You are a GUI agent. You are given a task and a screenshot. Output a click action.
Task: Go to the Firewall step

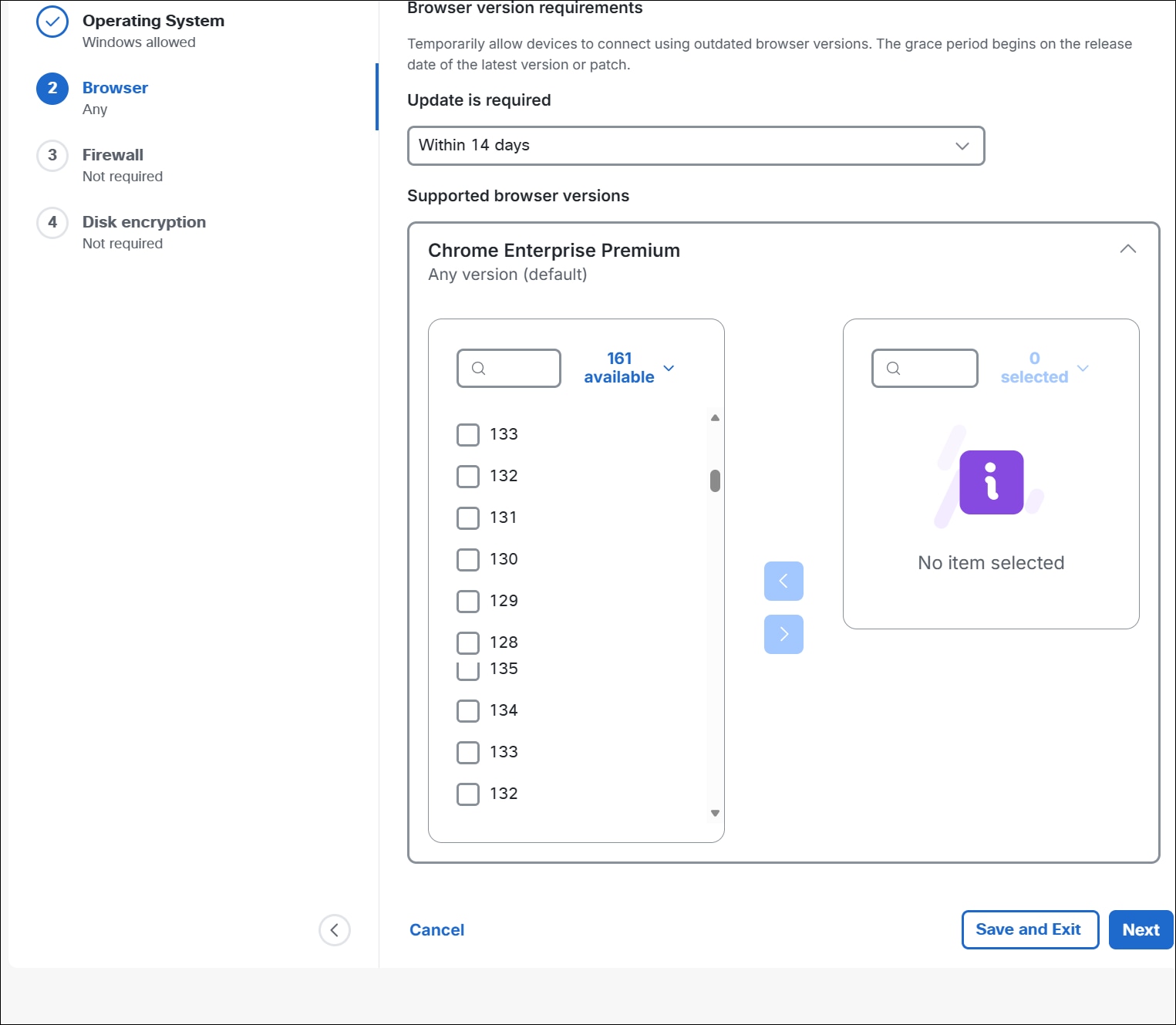pos(113,155)
